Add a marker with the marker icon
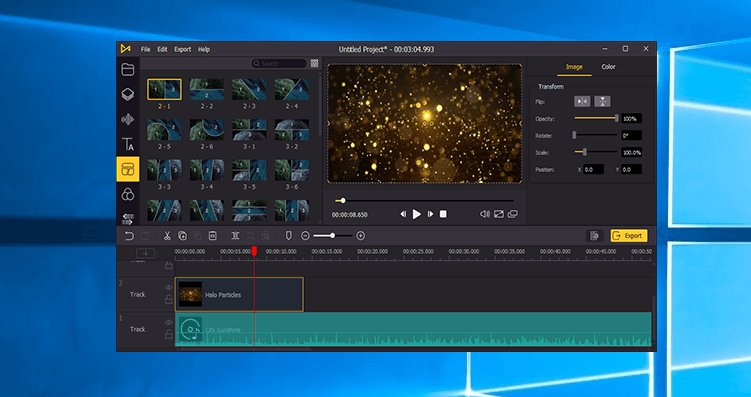Viewport: 751px width, 397px height. pyautogui.click(x=288, y=236)
